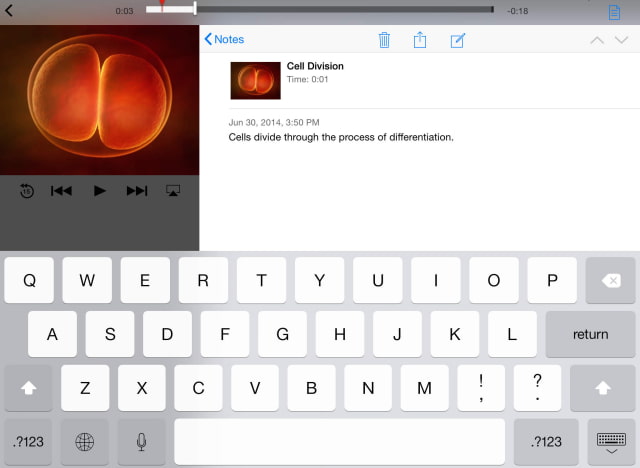Edit the note with compose icon
640x468 pixels.
coord(458,40)
